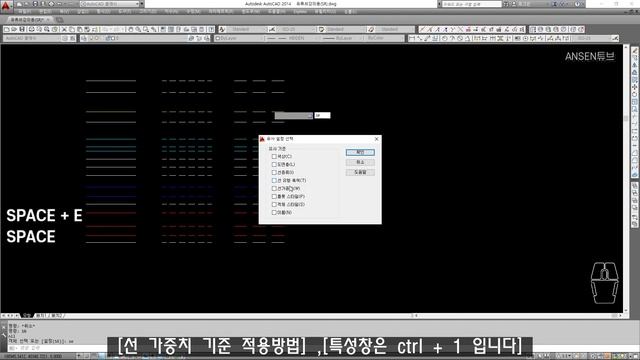Click the Cut scissors icon

click(x=64, y=29)
